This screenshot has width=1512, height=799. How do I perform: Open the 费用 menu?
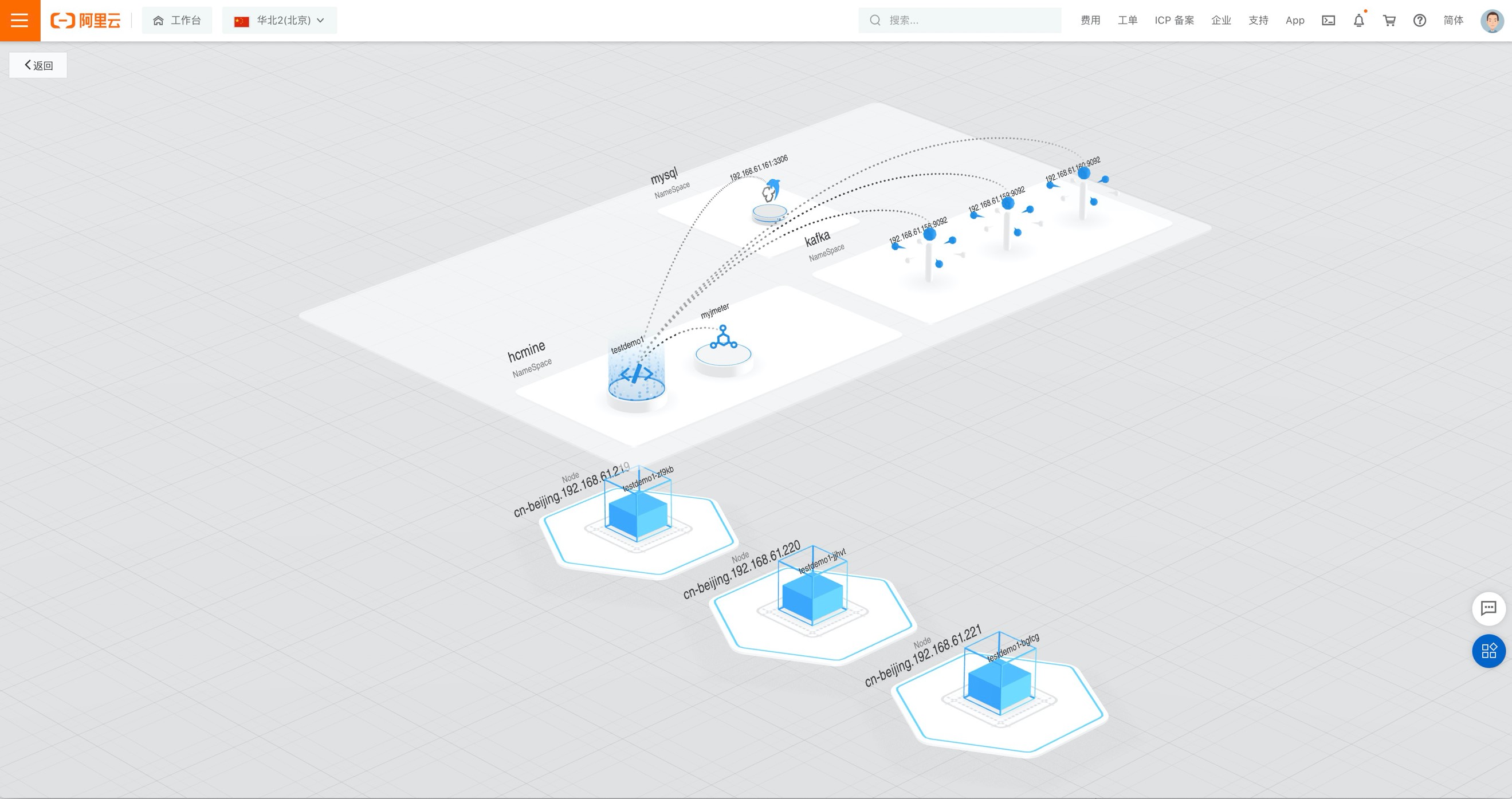pyautogui.click(x=1090, y=21)
